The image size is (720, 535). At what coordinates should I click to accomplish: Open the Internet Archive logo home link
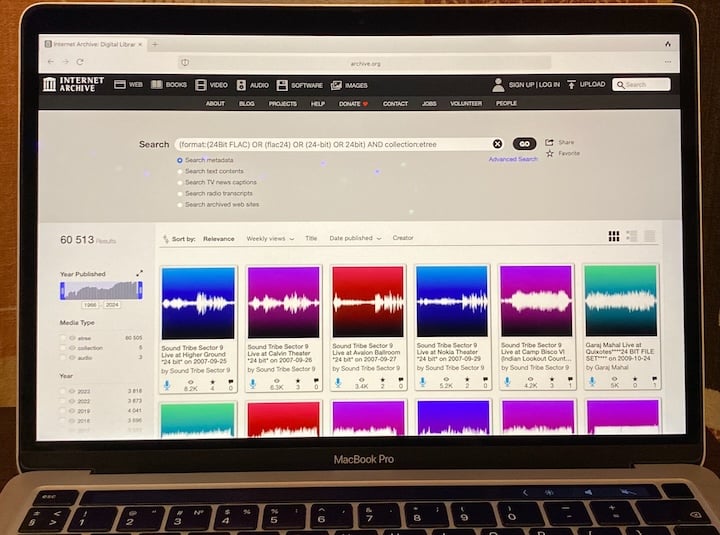[73, 84]
